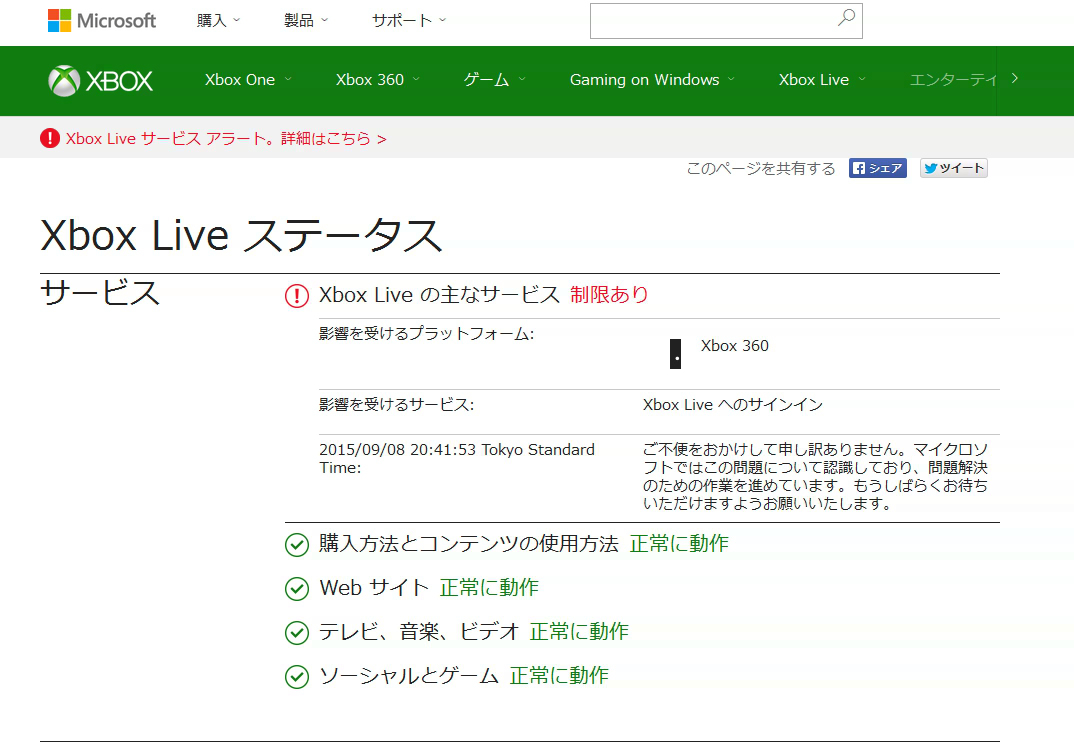Click the Xbox 360 platform label
Viewport: 1074px width, 742px height.
point(734,346)
